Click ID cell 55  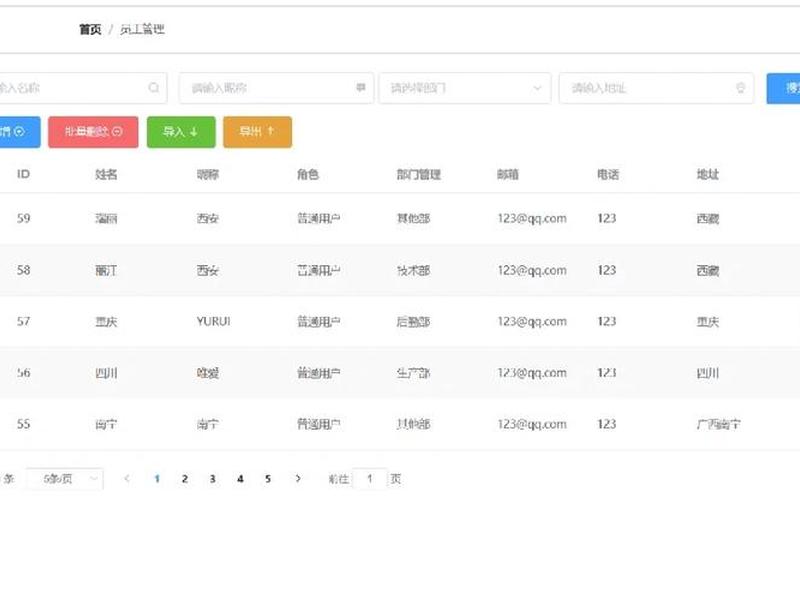pyautogui.click(x=23, y=424)
